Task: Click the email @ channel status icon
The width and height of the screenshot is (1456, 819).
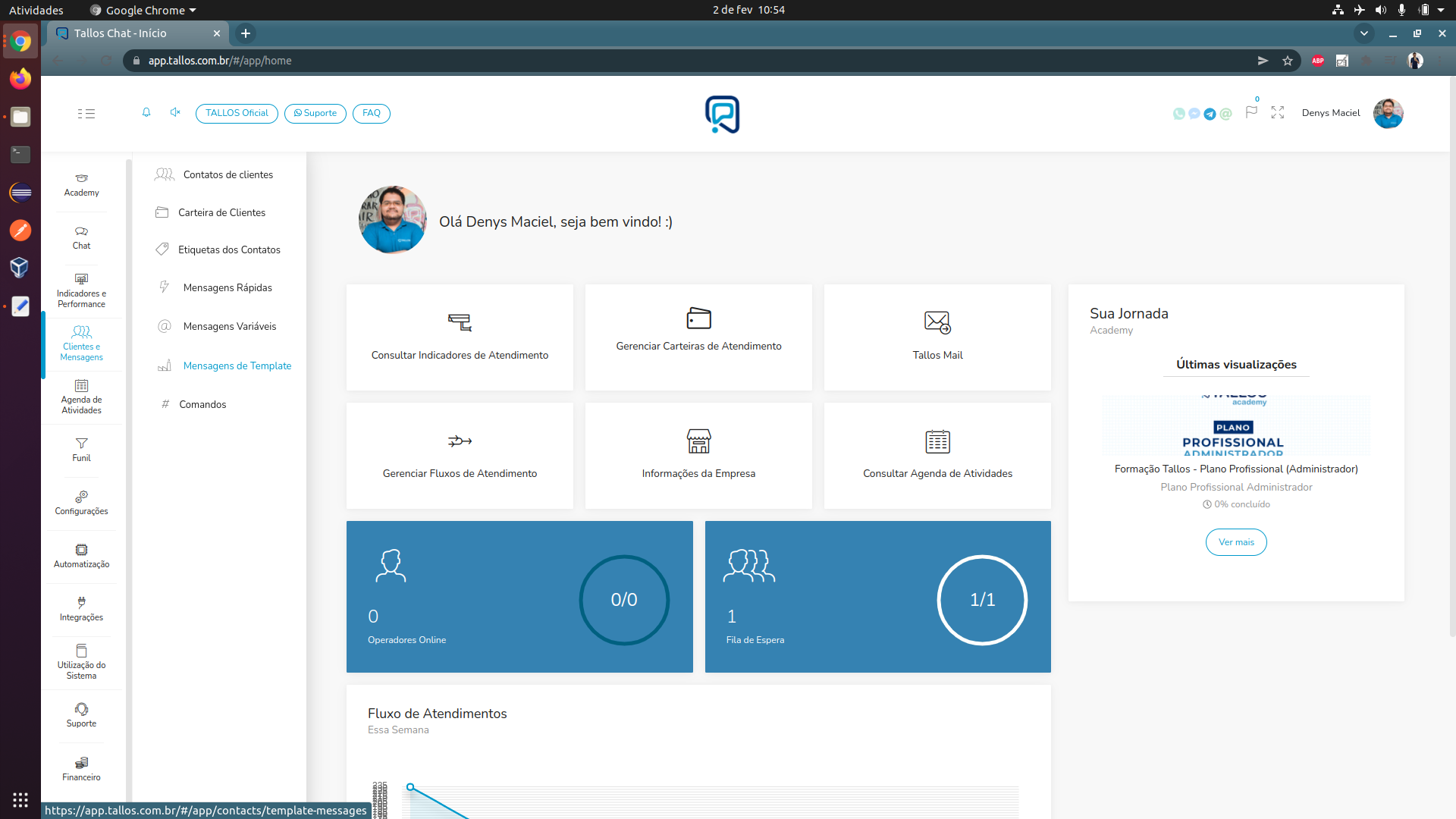Action: (1226, 114)
